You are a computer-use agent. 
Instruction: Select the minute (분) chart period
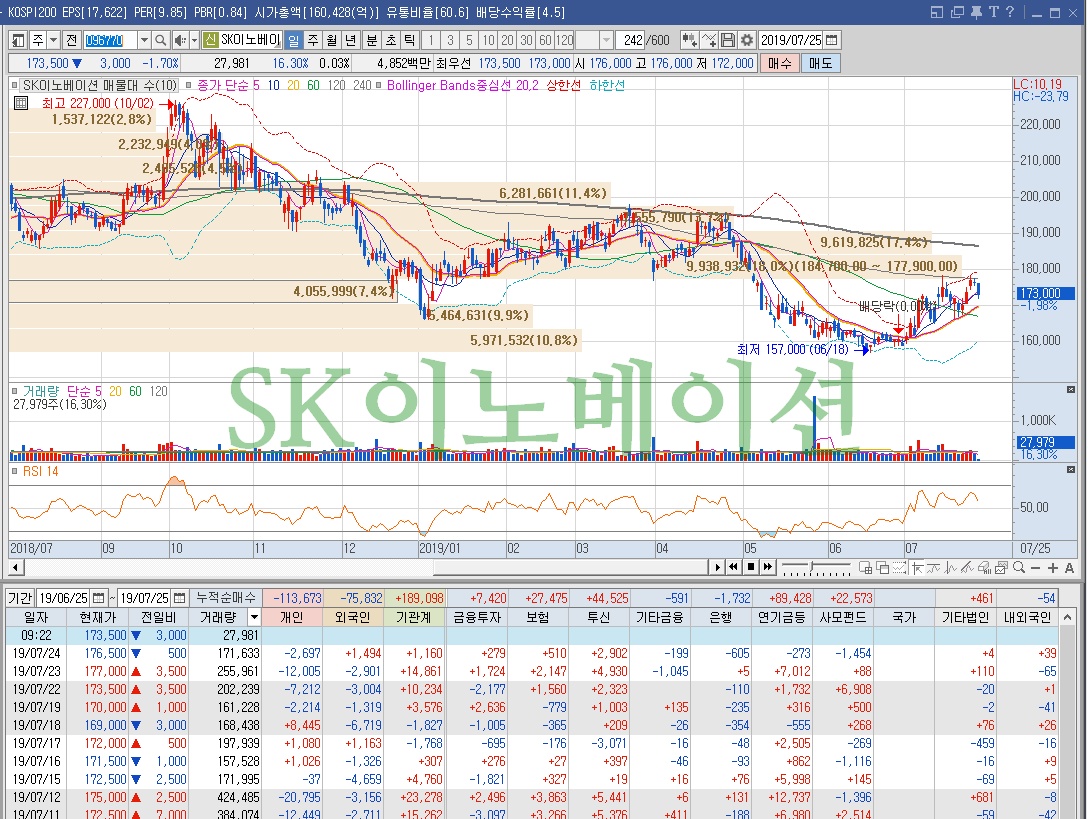pyautogui.click(x=372, y=40)
